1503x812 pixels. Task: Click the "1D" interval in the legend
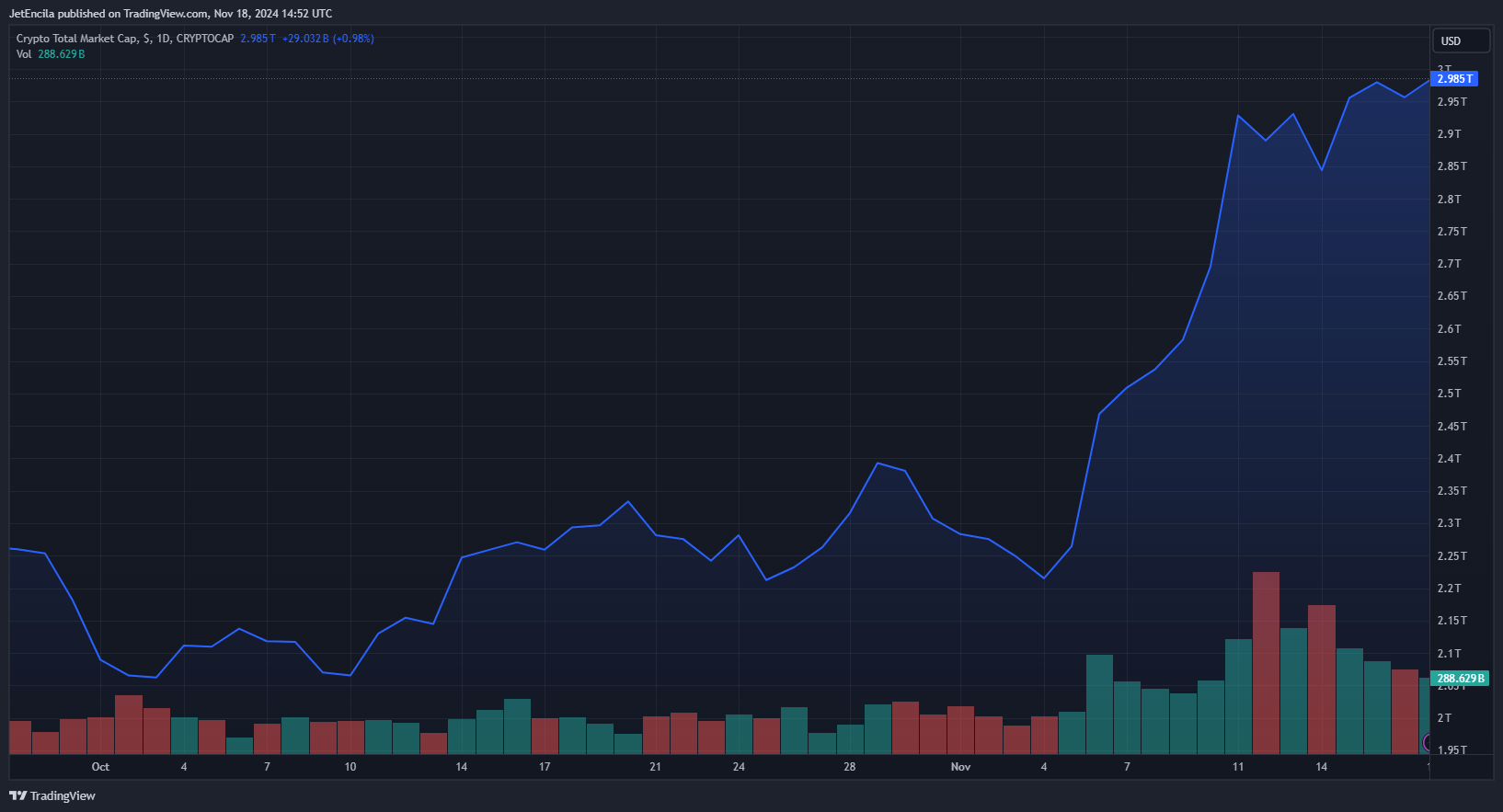click(x=164, y=39)
